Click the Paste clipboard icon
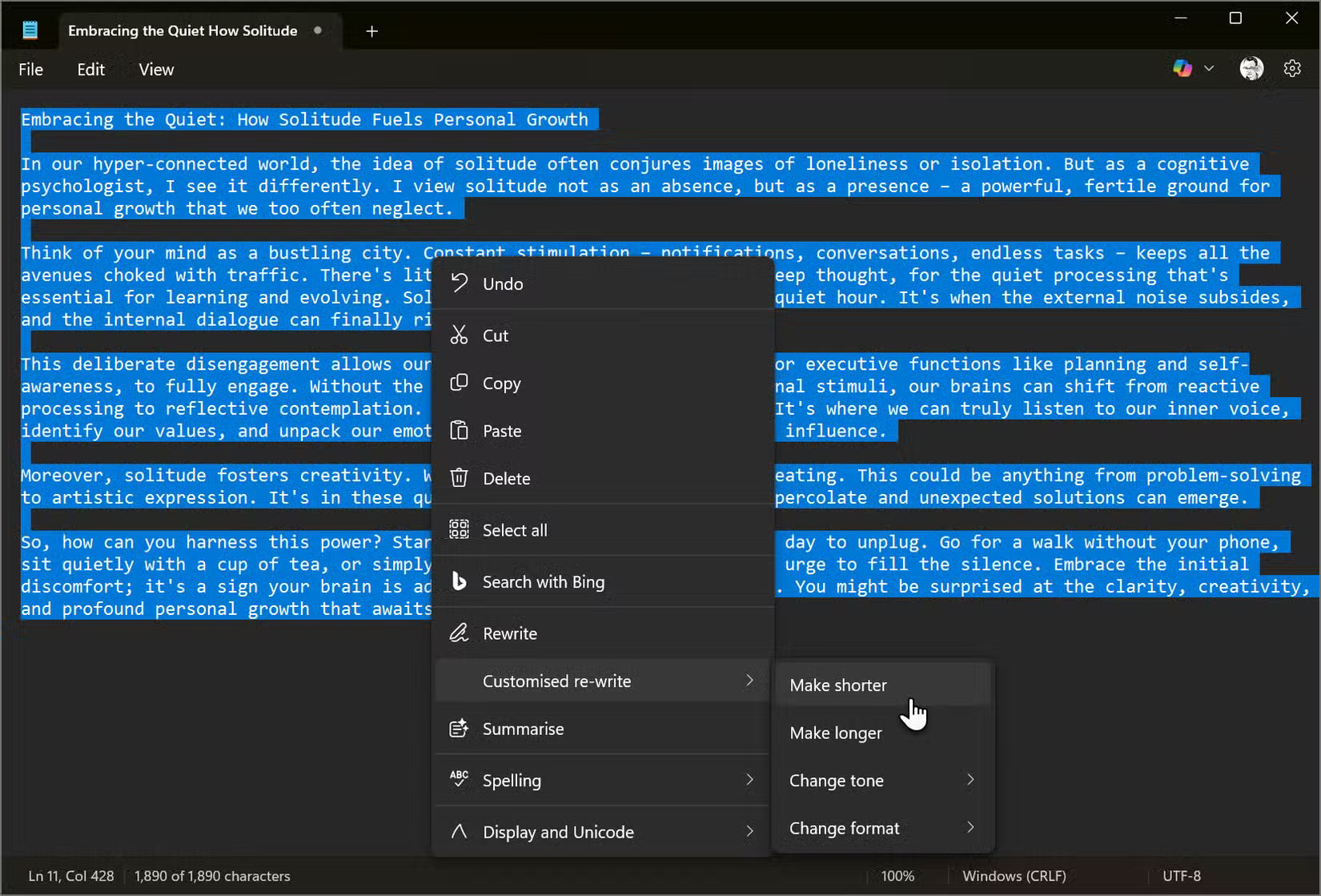The image size is (1321, 896). tap(460, 430)
